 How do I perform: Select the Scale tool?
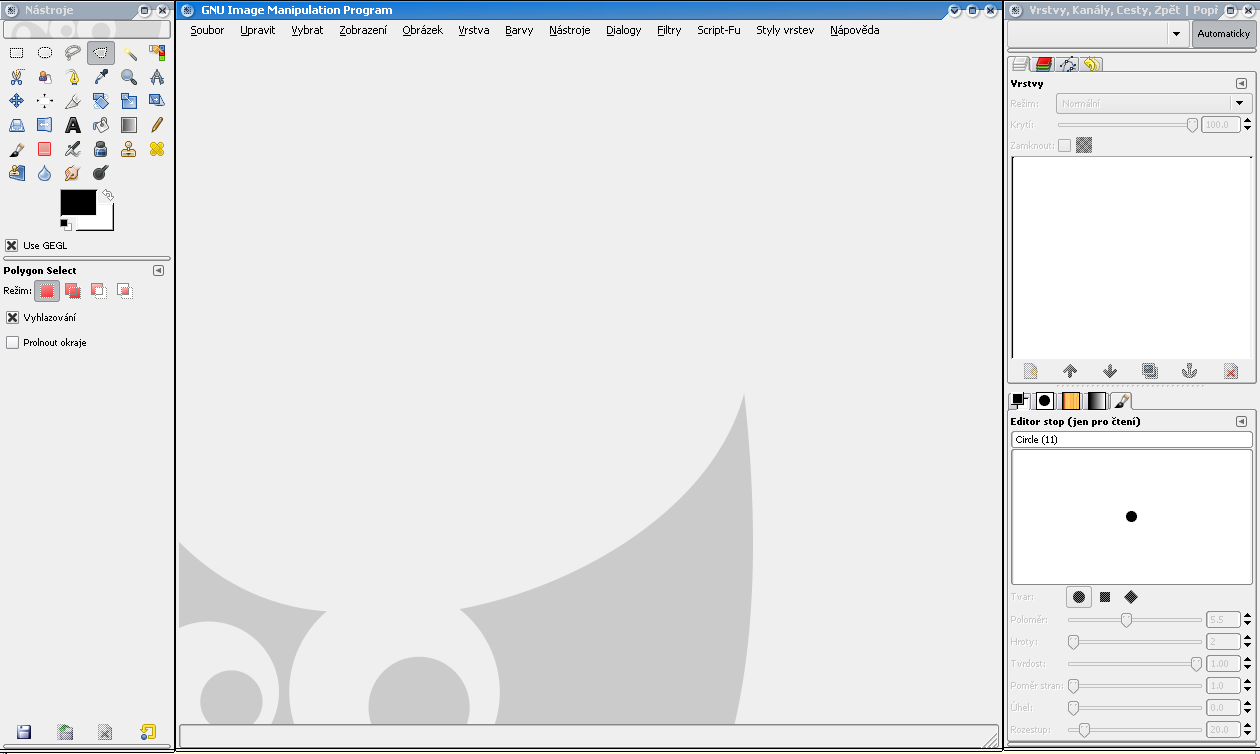click(129, 101)
